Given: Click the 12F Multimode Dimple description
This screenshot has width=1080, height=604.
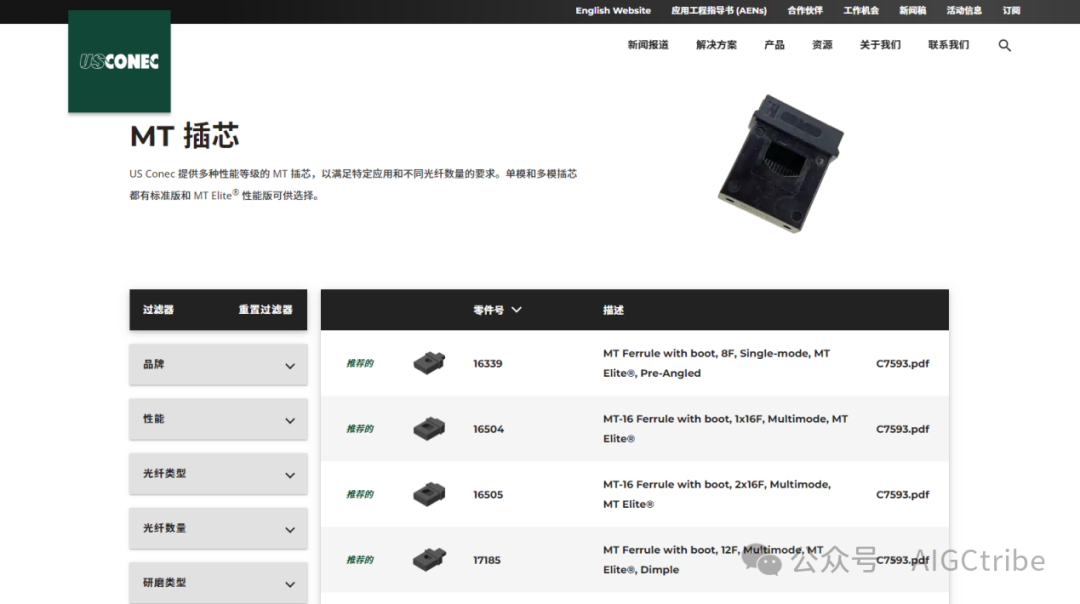Looking at the screenshot, I should click(713, 559).
